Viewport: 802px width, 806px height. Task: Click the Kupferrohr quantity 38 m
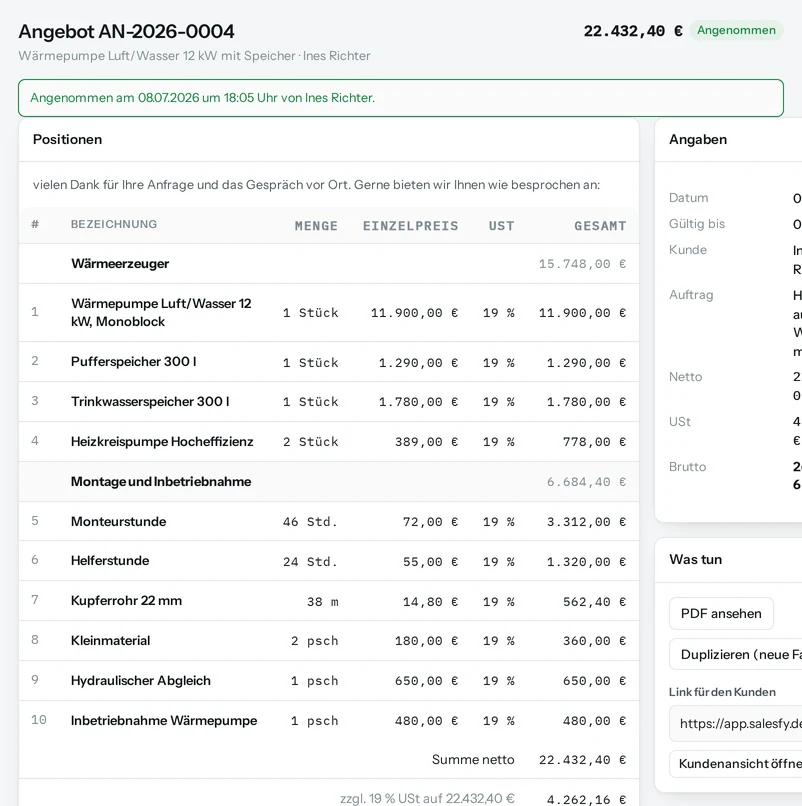click(322, 601)
